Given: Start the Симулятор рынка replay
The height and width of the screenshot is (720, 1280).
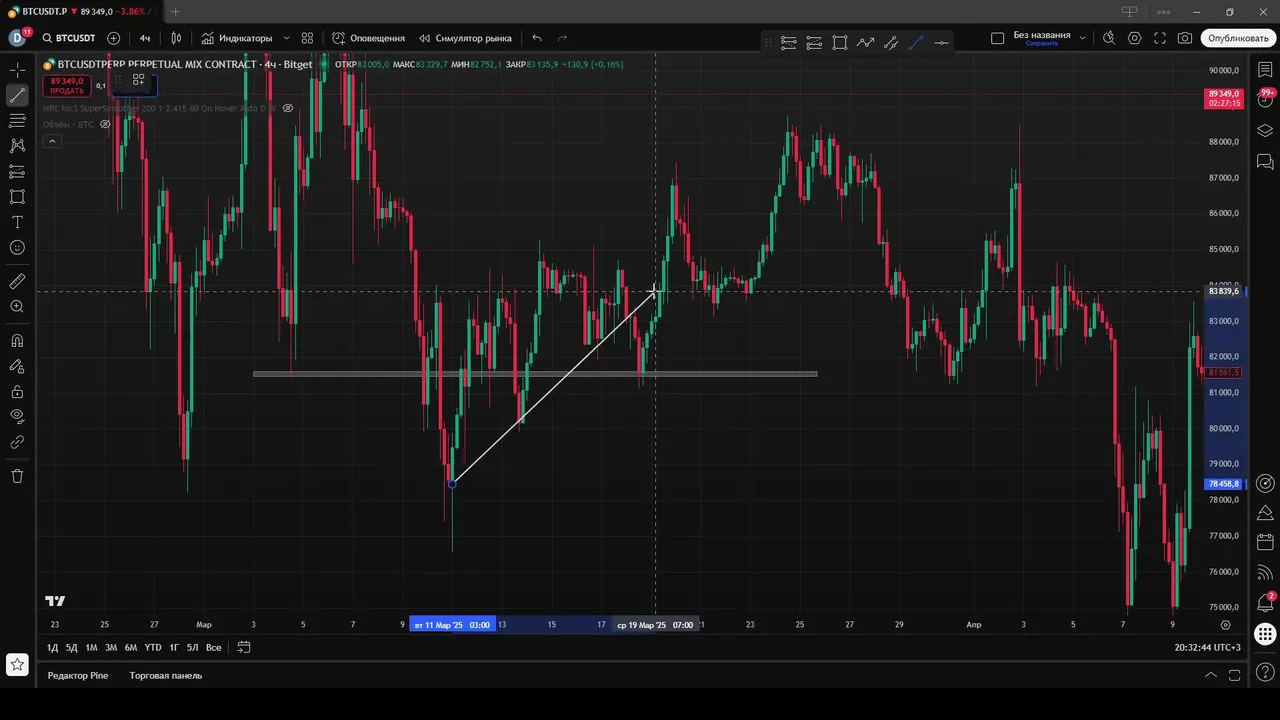Looking at the screenshot, I should click(465, 38).
